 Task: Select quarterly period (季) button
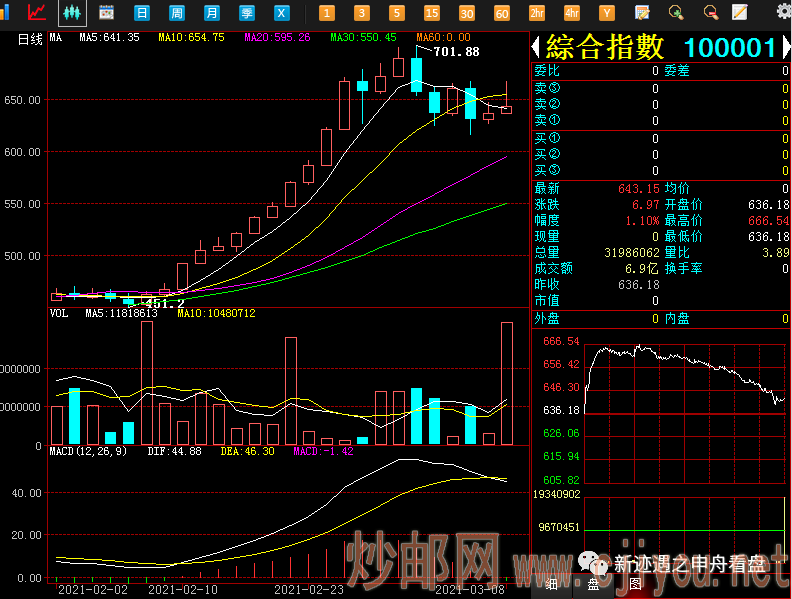[x=247, y=13]
